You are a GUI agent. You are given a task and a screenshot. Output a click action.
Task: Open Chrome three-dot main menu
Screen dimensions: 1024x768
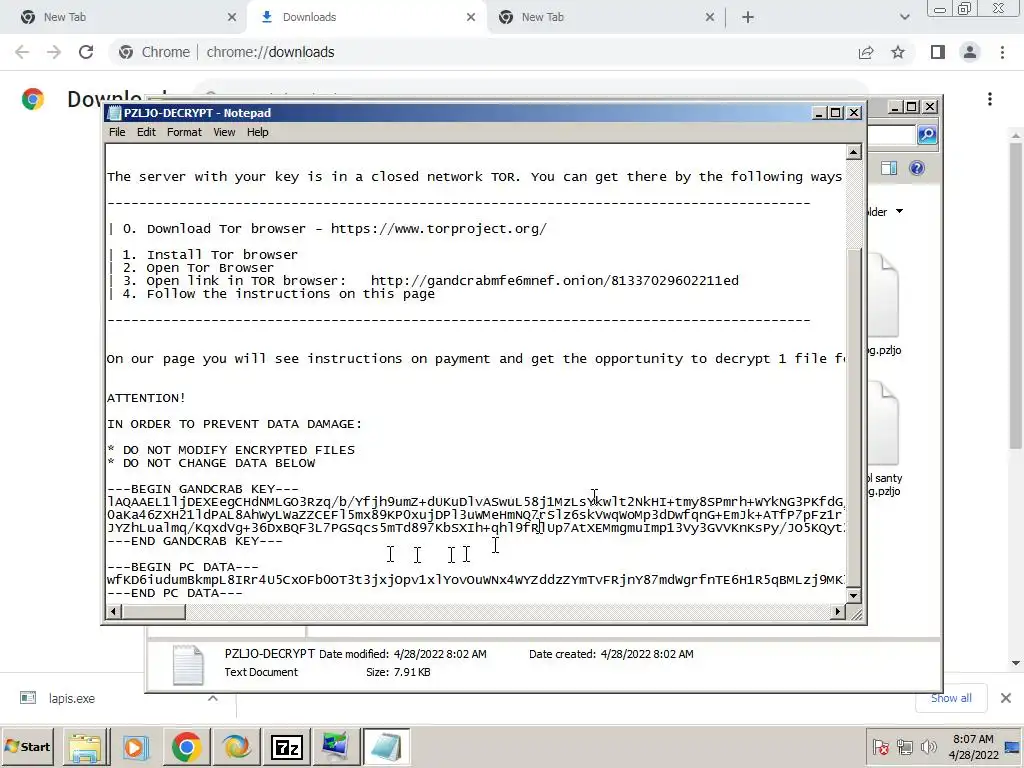(1002, 52)
